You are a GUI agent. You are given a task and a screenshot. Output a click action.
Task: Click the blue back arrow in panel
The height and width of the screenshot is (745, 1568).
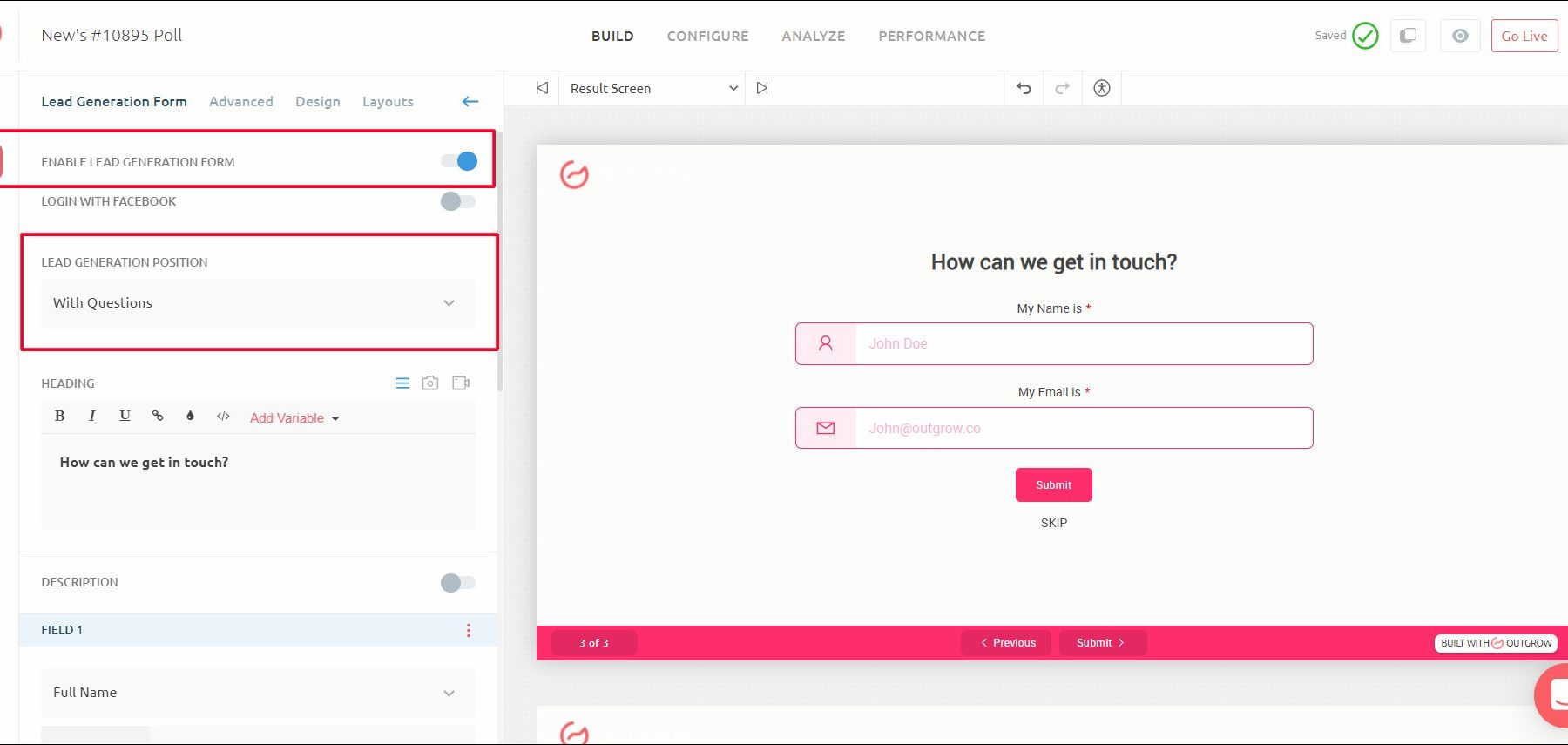(470, 102)
